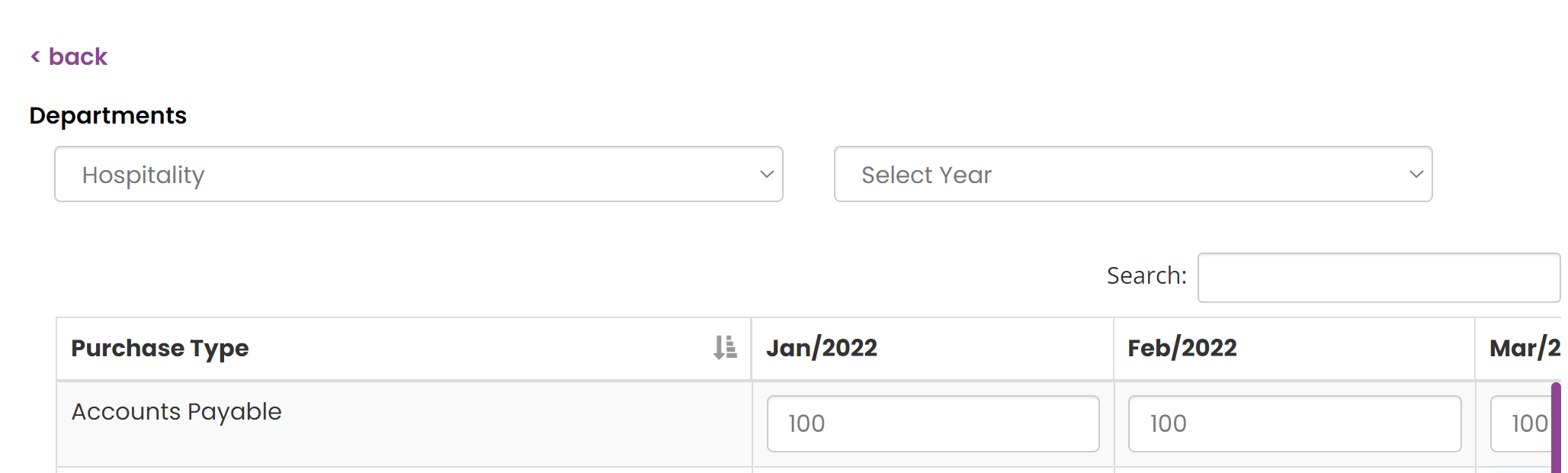1568x473 pixels.
Task: Click the Search label text
Action: (x=1146, y=275)
